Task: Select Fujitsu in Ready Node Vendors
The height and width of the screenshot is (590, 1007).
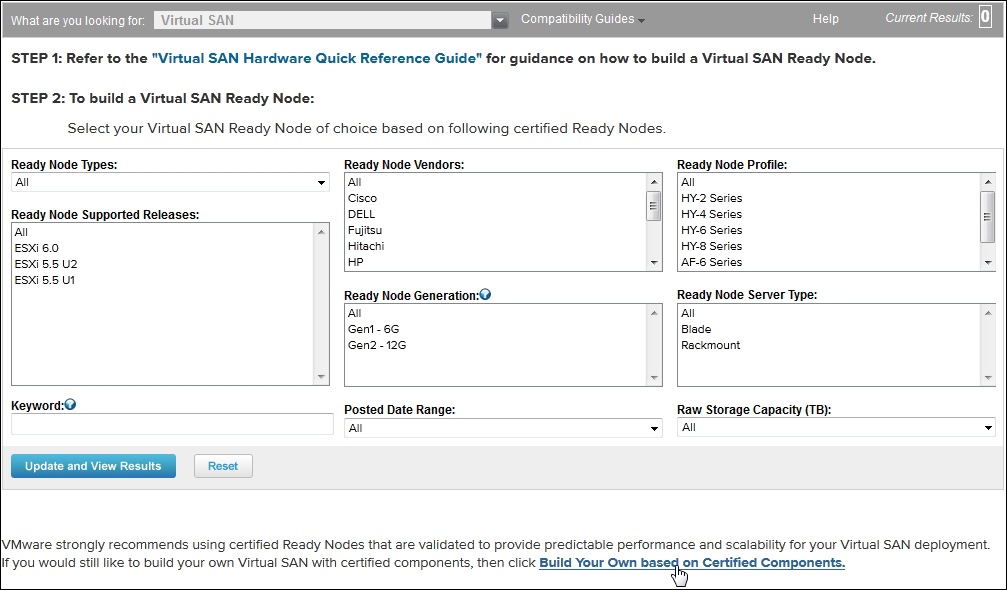Action: (365, 230)
